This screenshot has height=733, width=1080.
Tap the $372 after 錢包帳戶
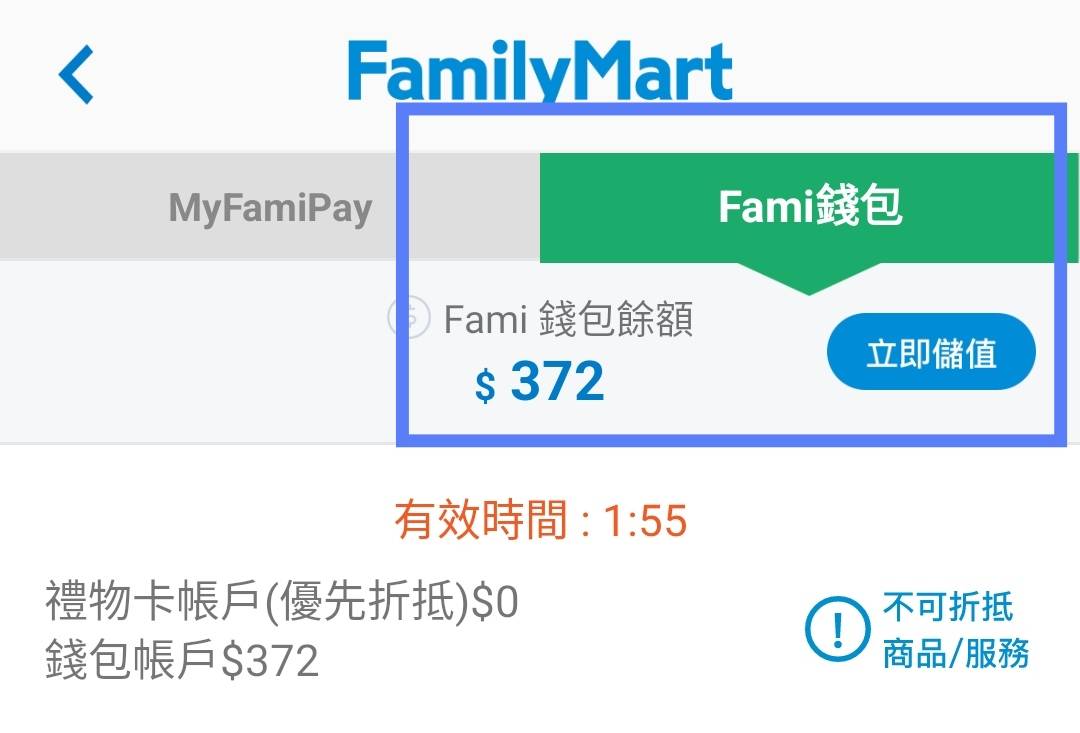[270, 660]
